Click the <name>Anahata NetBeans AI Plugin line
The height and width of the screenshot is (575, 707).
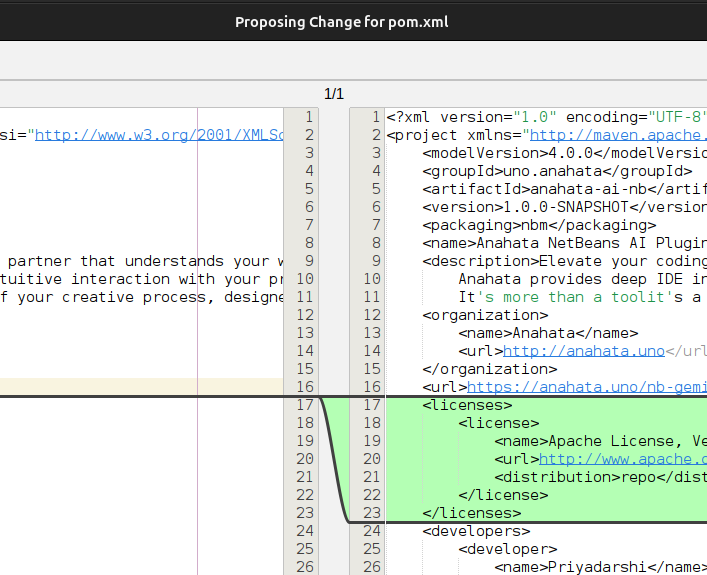[565, 243]
